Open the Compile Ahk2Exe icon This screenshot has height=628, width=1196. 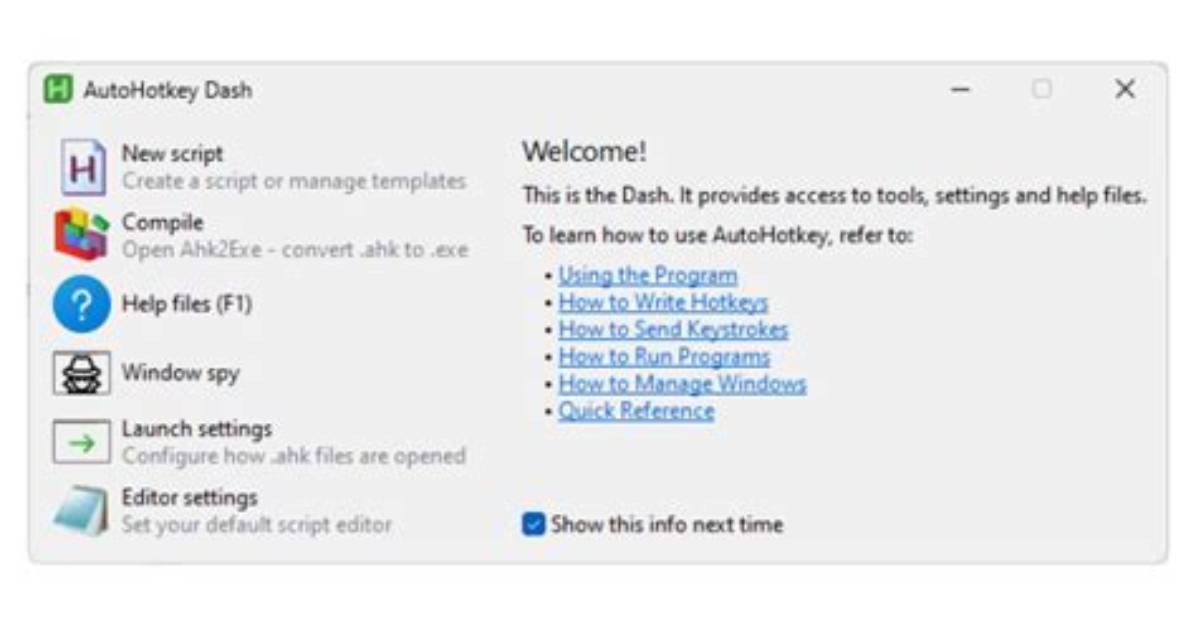tap(81, 234)
